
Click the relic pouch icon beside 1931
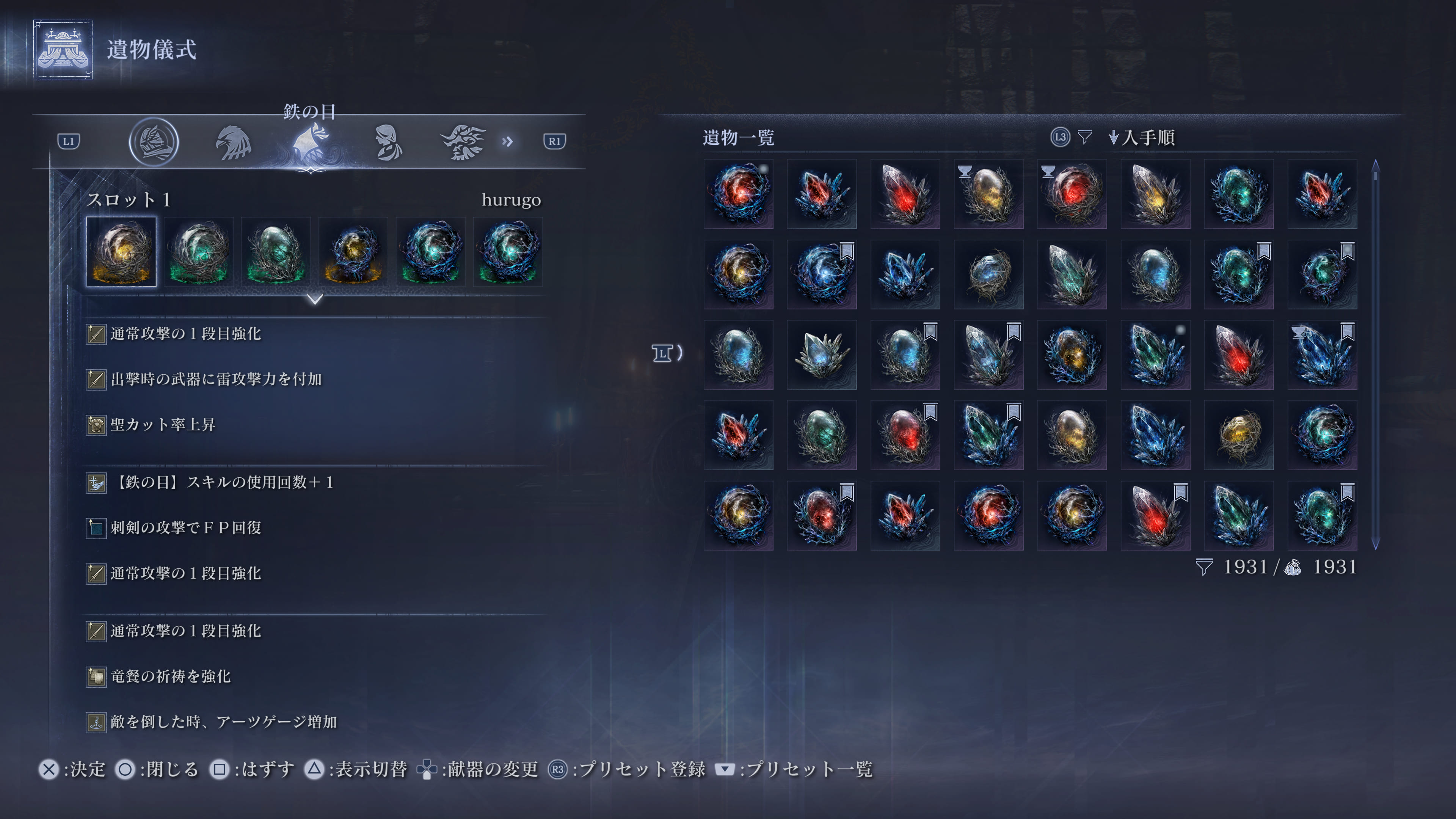[x=1292, y=567]
